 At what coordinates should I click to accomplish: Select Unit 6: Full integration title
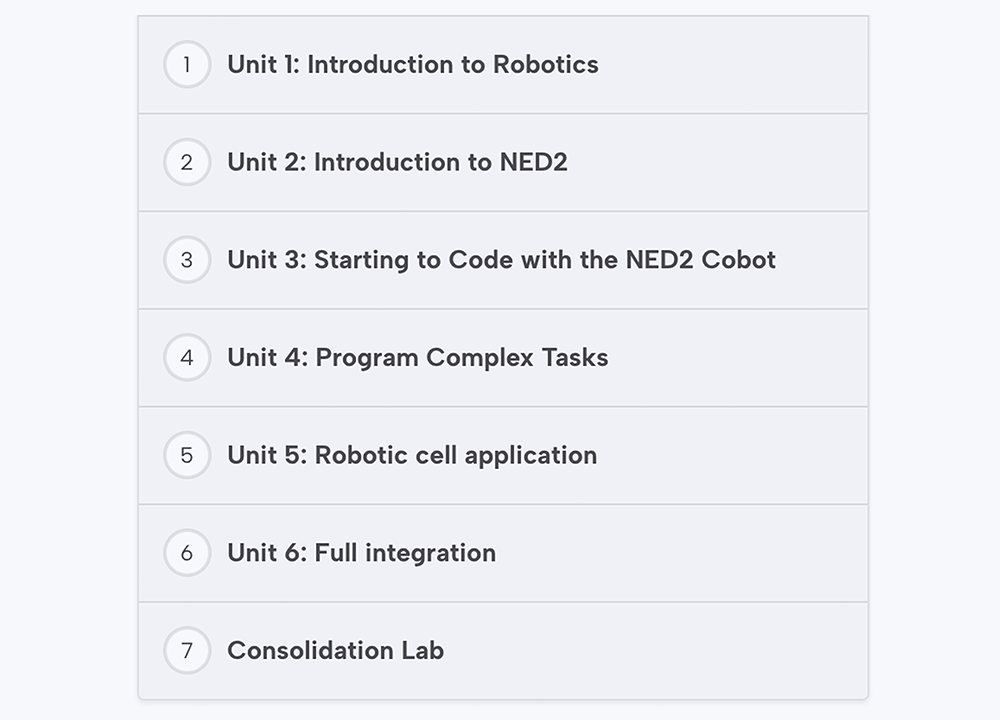pyautogui.click(x=362, y=553)
